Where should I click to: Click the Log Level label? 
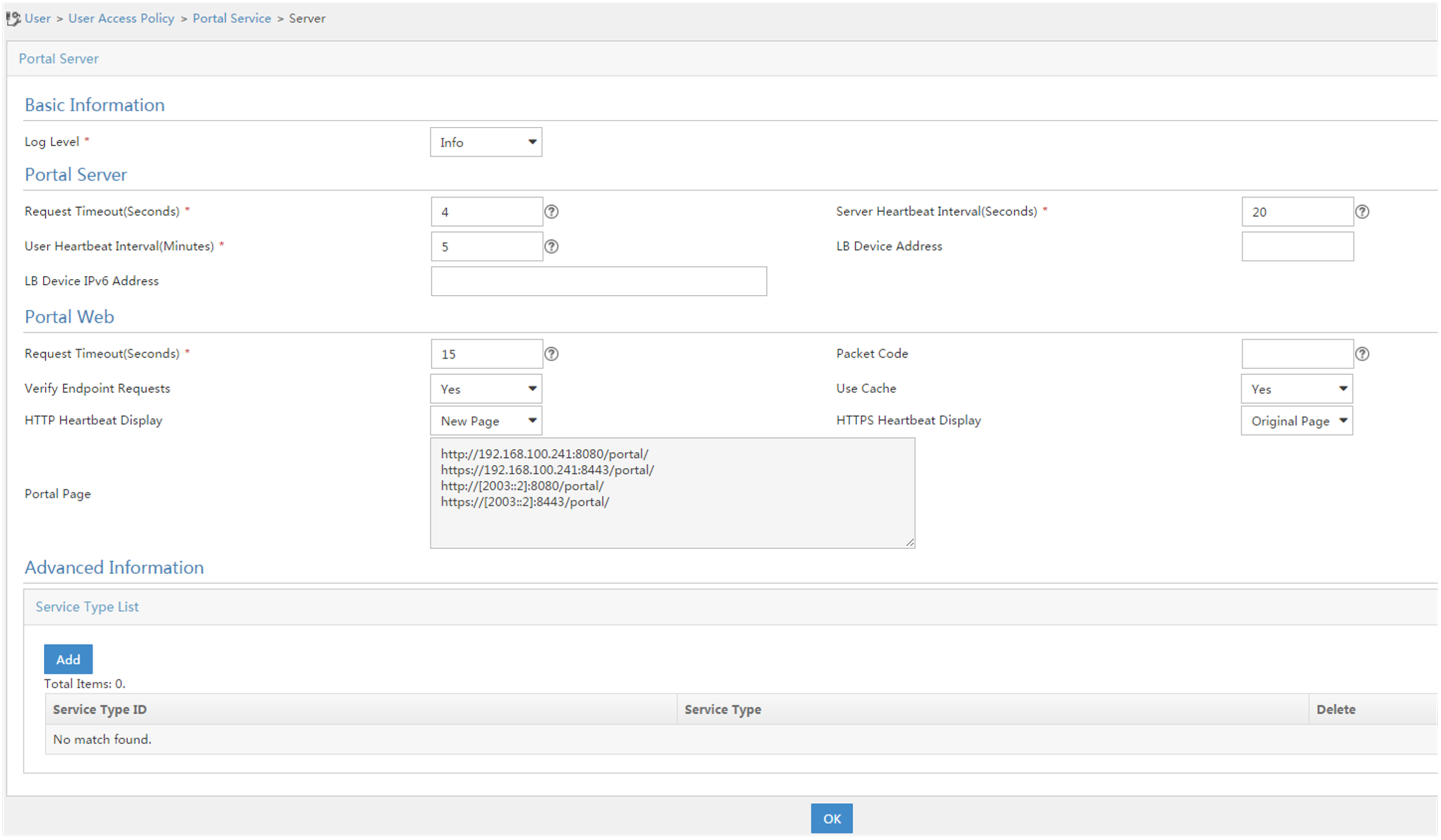coord(52,142)
